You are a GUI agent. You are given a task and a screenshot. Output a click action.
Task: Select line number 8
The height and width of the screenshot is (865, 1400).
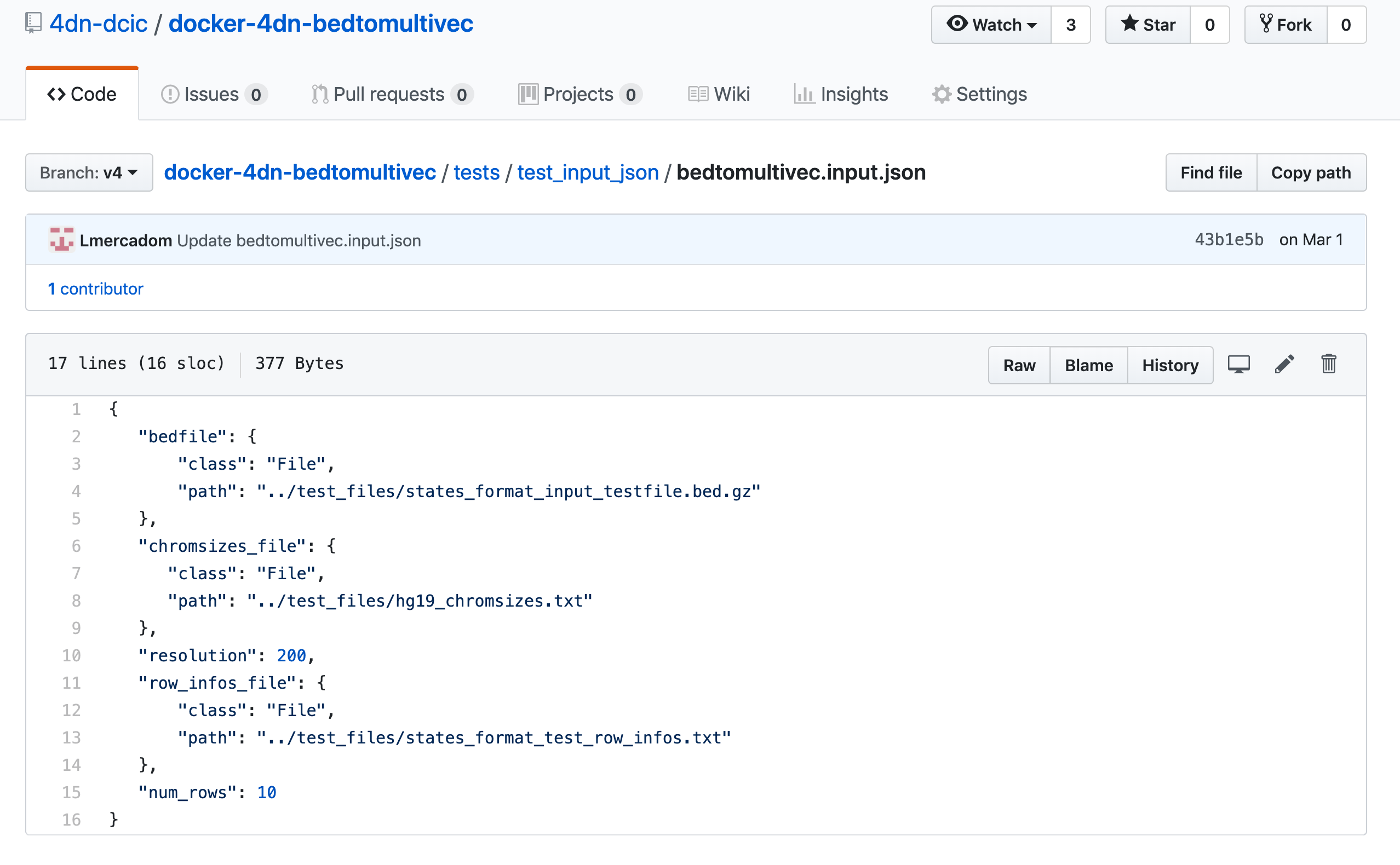[76, 601]
